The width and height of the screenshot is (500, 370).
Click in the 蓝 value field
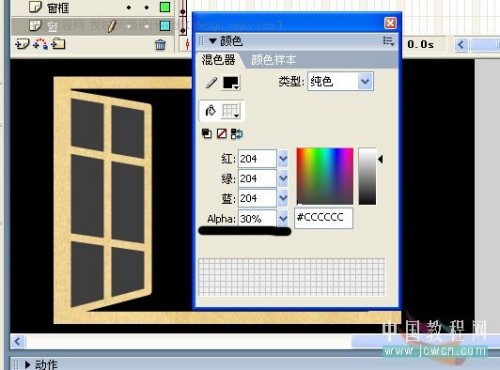(257, 198)
